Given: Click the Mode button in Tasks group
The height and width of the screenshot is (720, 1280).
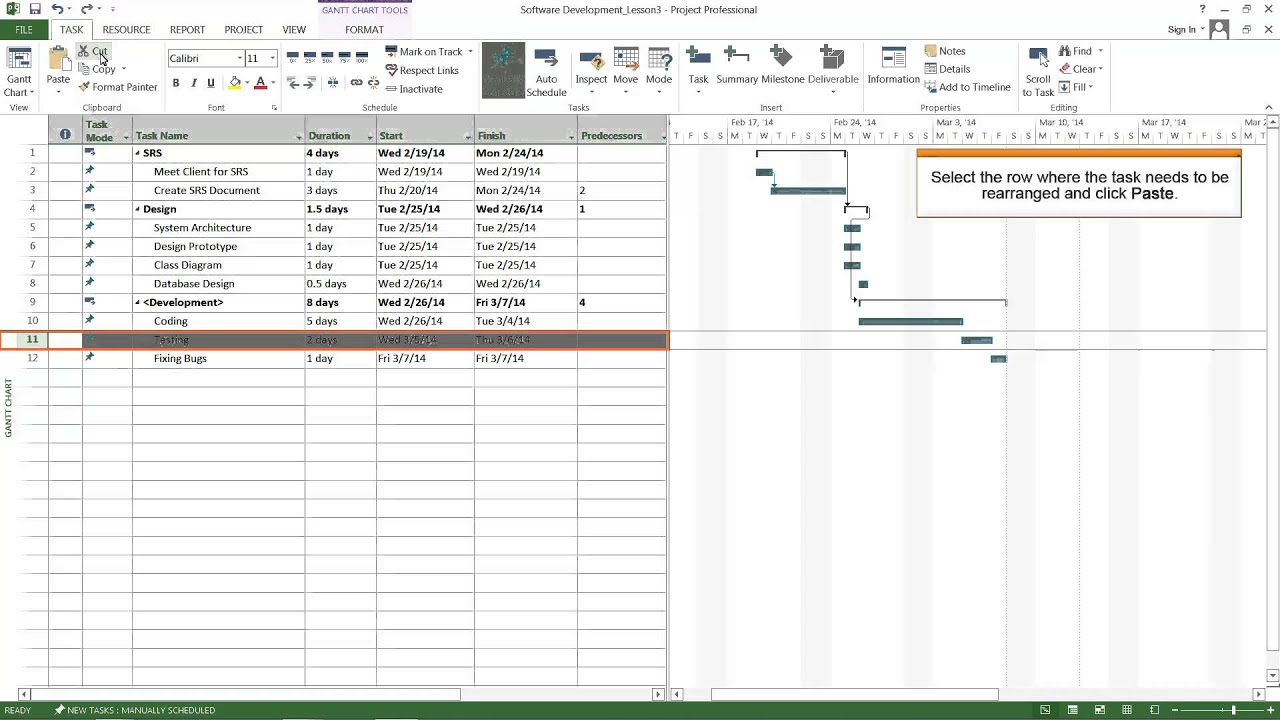Looking at the screenshot, I should tap(659, 71).
